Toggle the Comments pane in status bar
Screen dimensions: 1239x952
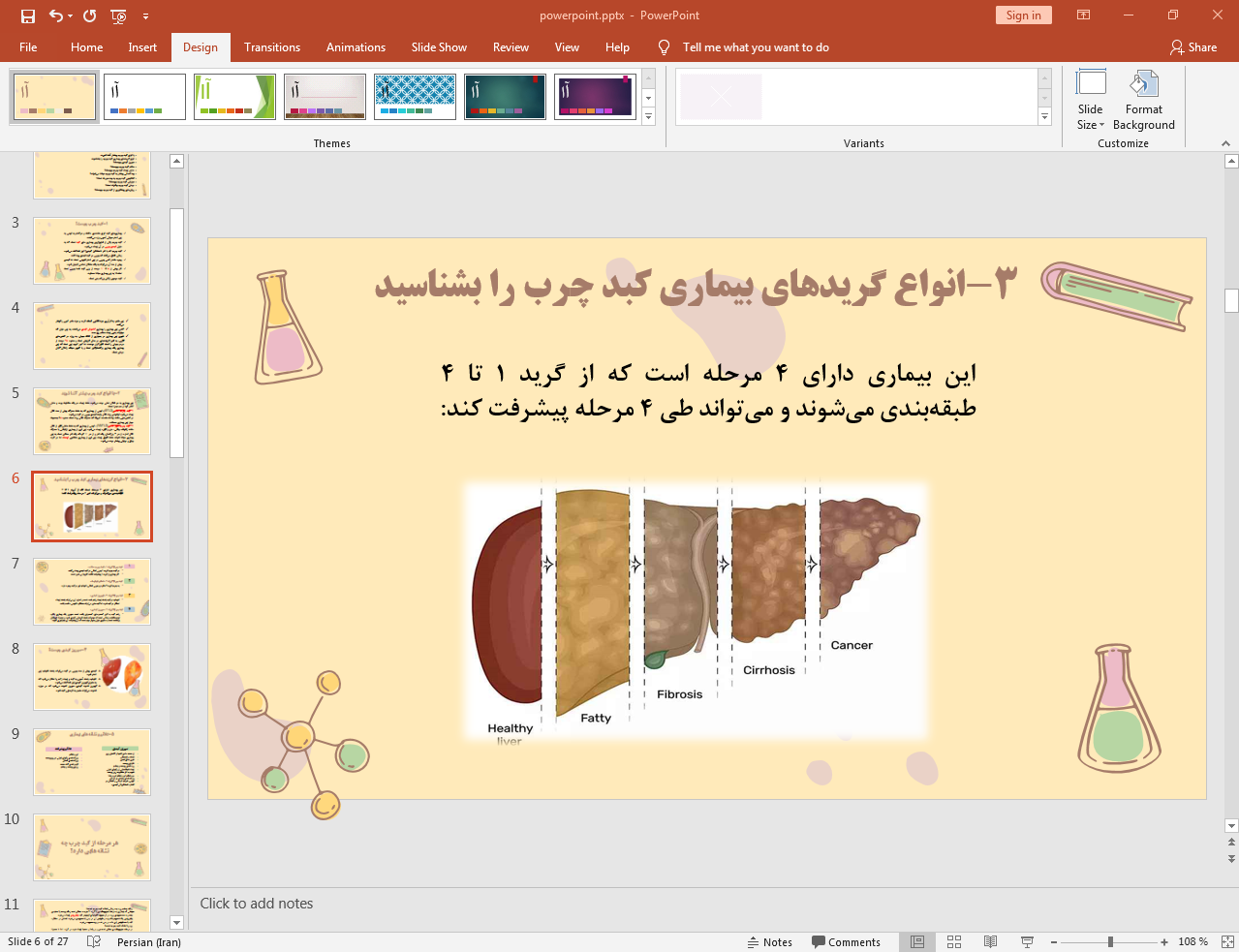pyautogui.click(x=846, y=941)
